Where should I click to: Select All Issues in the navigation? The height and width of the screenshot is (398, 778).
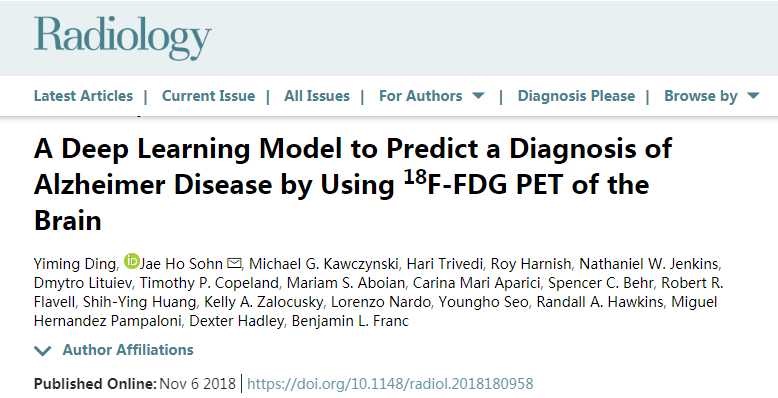coord(317,96)
